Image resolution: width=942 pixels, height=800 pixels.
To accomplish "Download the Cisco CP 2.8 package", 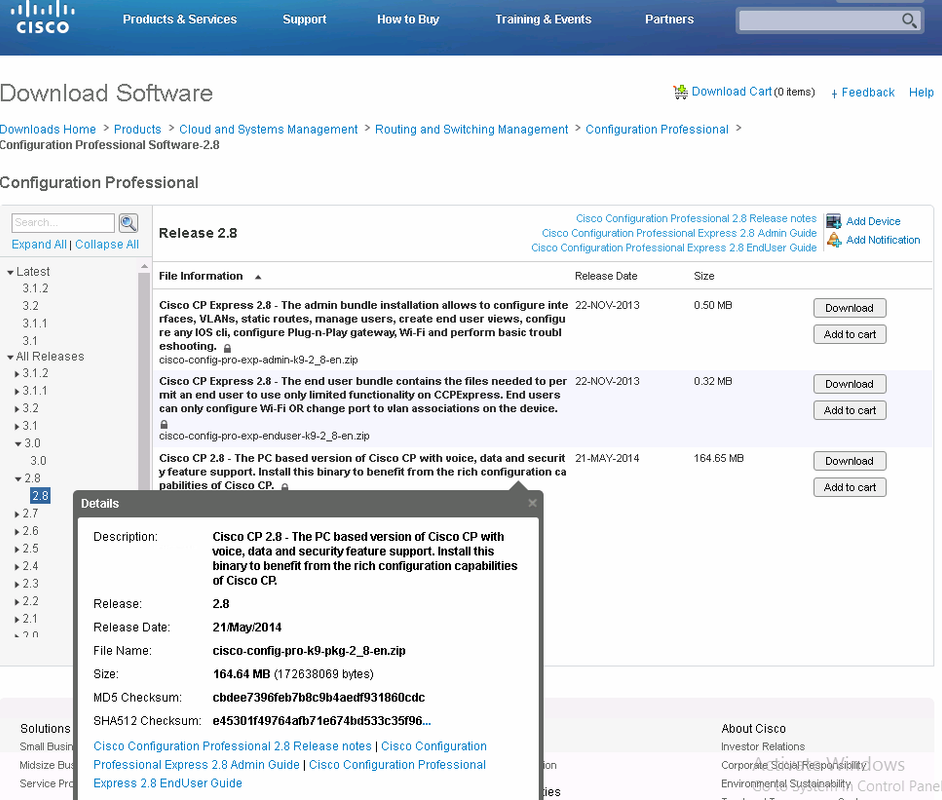I will [849, 461].
